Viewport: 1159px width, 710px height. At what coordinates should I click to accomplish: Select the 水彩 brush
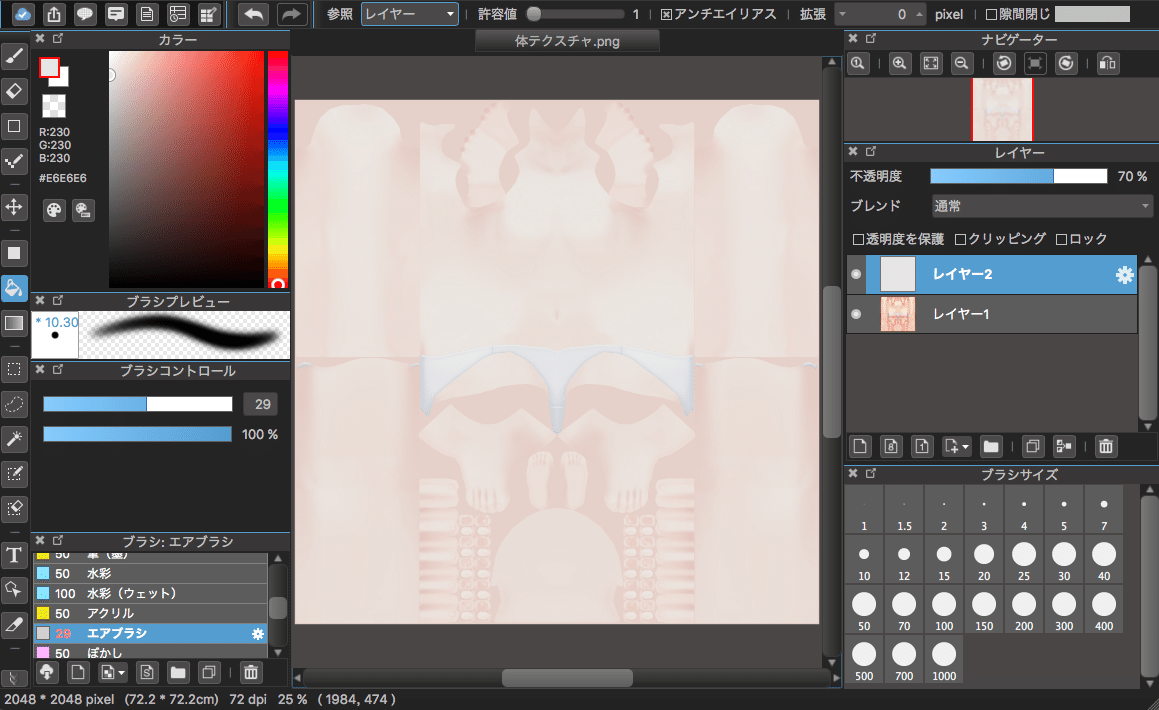151,573
